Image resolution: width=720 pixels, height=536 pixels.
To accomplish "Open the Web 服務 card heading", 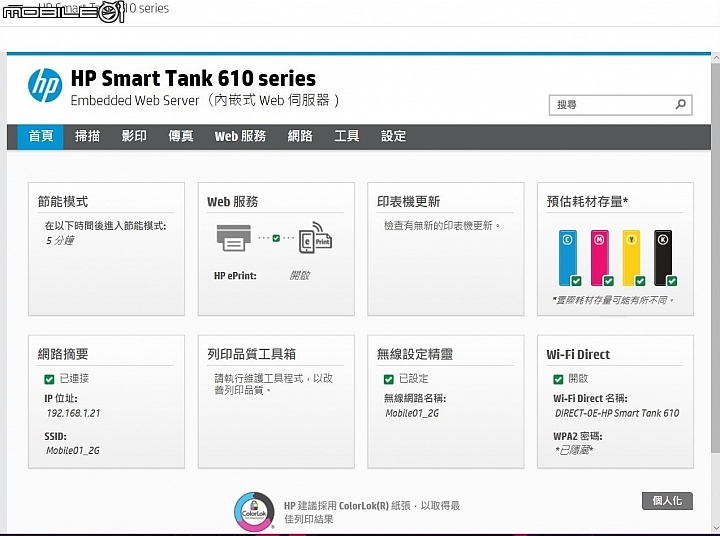I will tap(232, 202).
